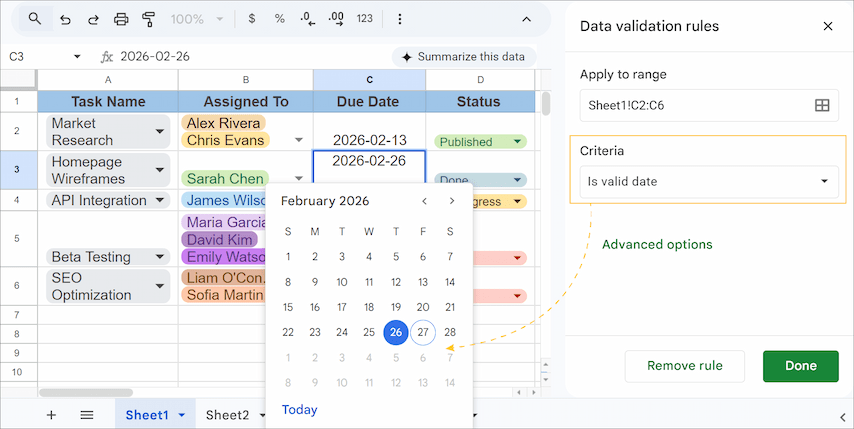
Task: Open the all sheets list icon
Action: coord(87,415)
